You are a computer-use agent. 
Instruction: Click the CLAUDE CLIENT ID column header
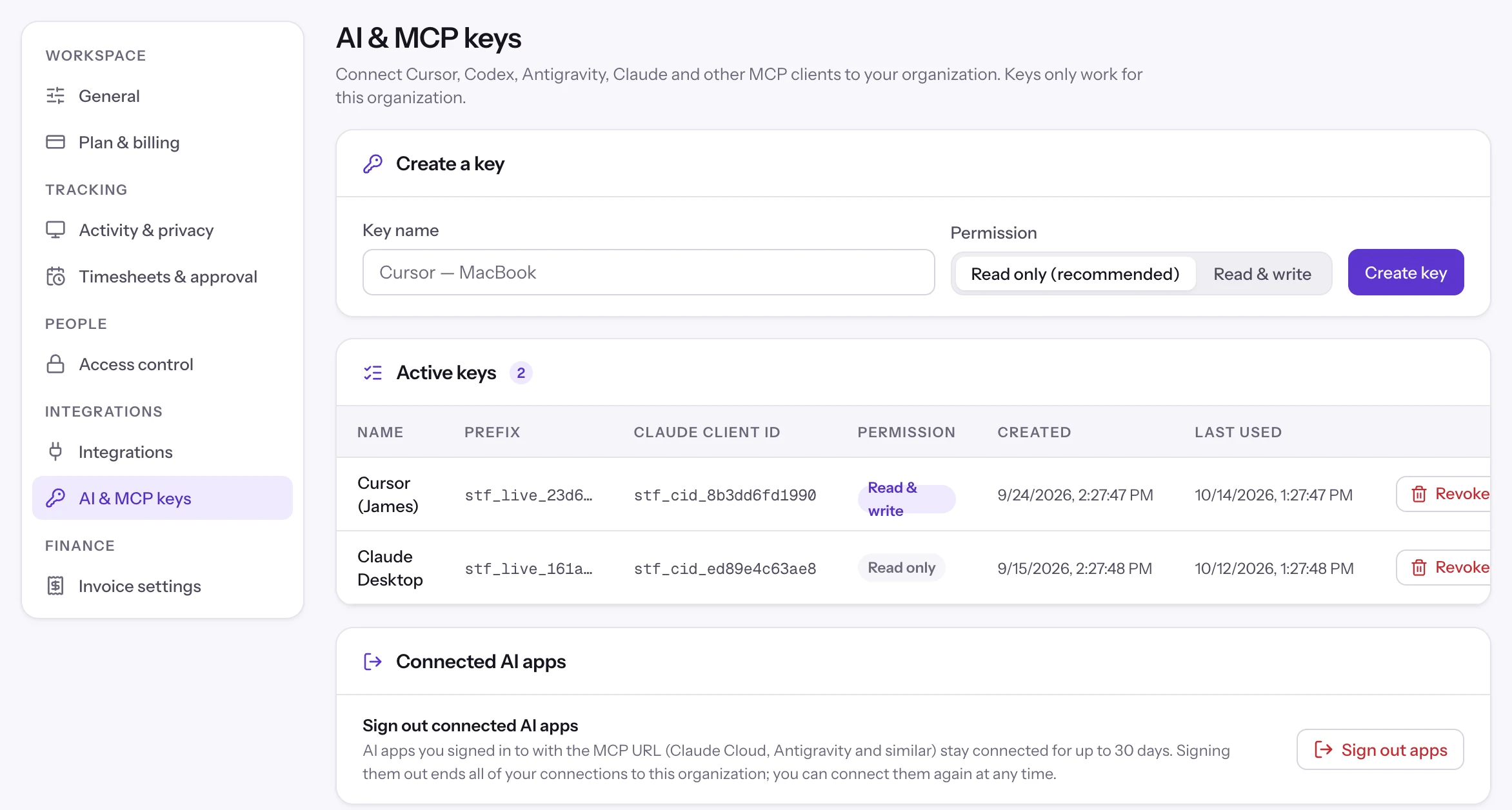pyautogui.click(x=707, y=432)
